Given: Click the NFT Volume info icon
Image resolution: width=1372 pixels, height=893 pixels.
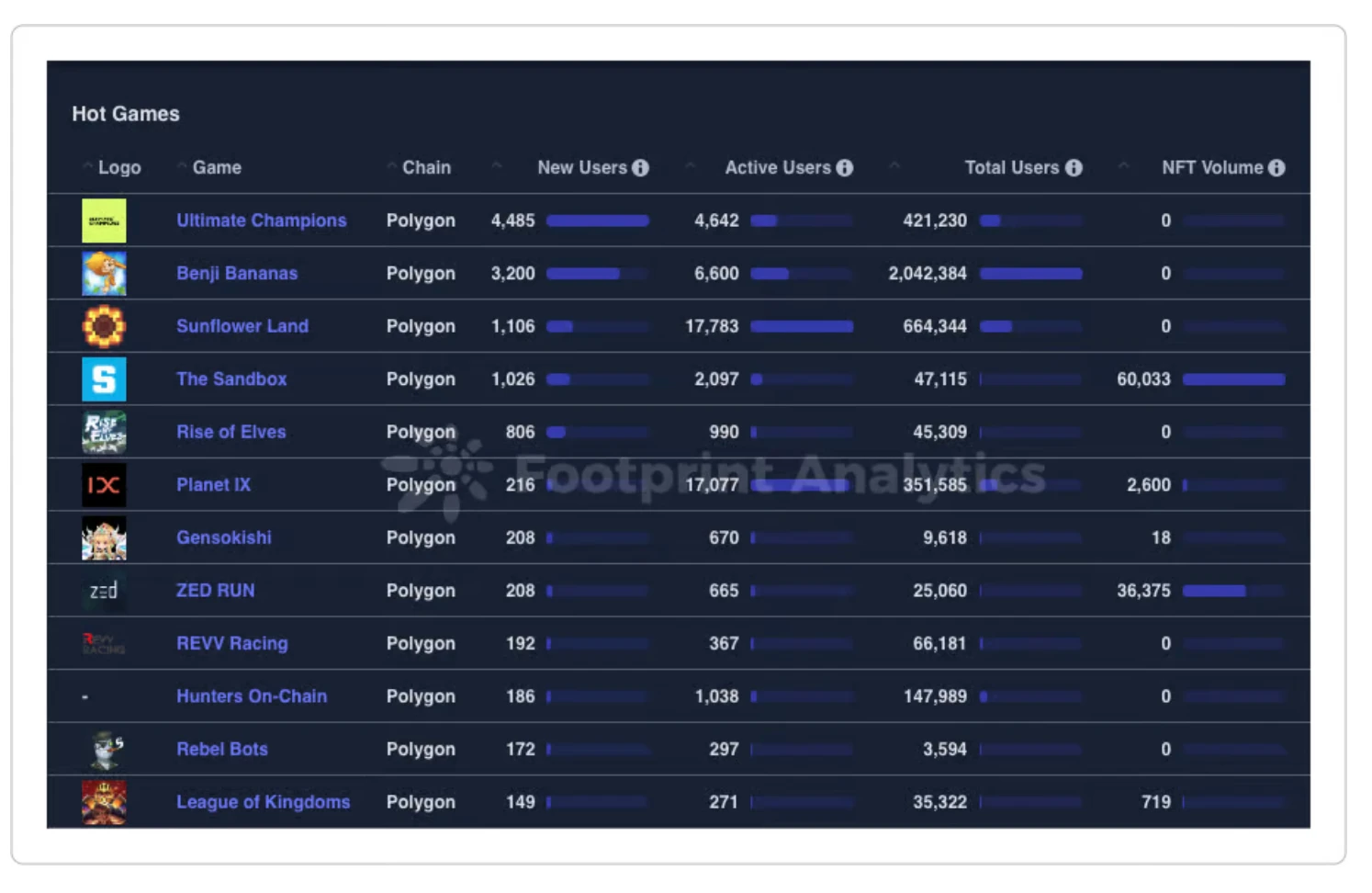Looking at the screenshot, I should (1276, 168).
